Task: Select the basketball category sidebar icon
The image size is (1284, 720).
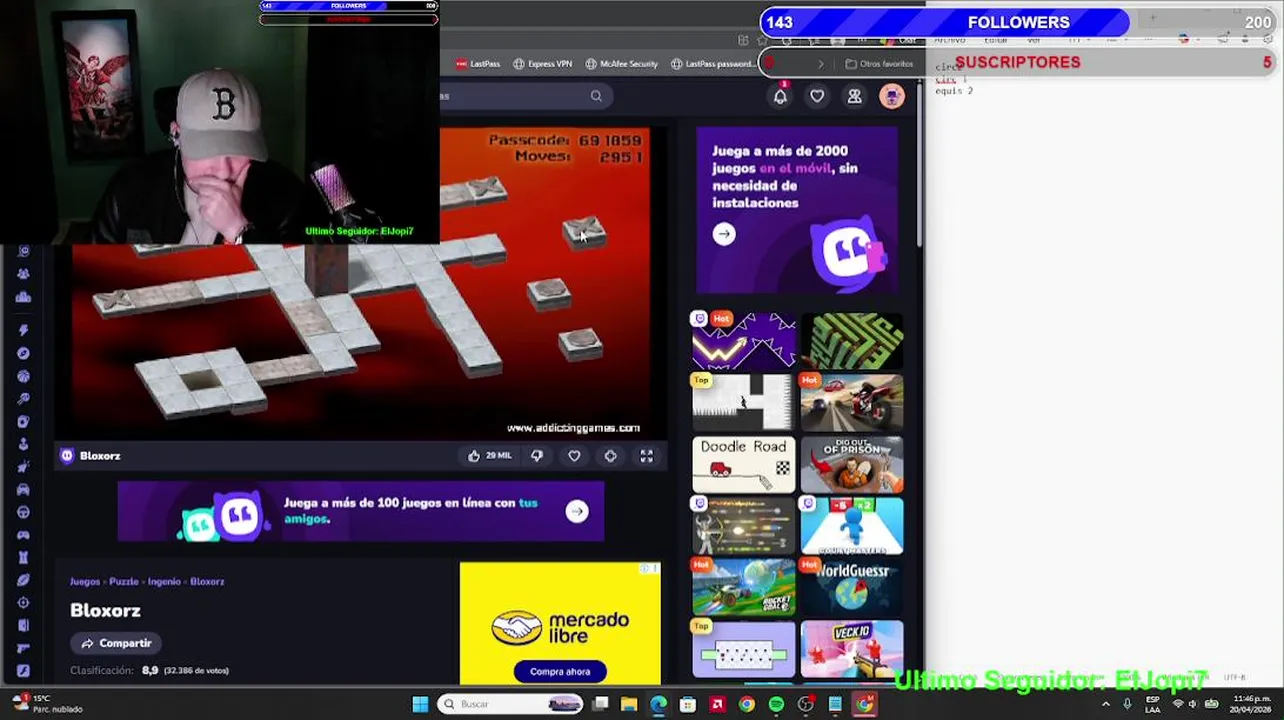Action: pyautogui.click(x=23, y=376)
